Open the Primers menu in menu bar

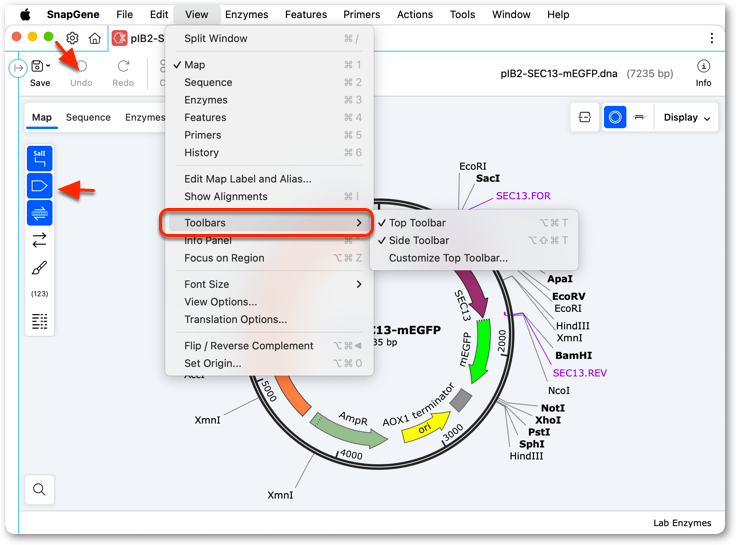point(362,15)
